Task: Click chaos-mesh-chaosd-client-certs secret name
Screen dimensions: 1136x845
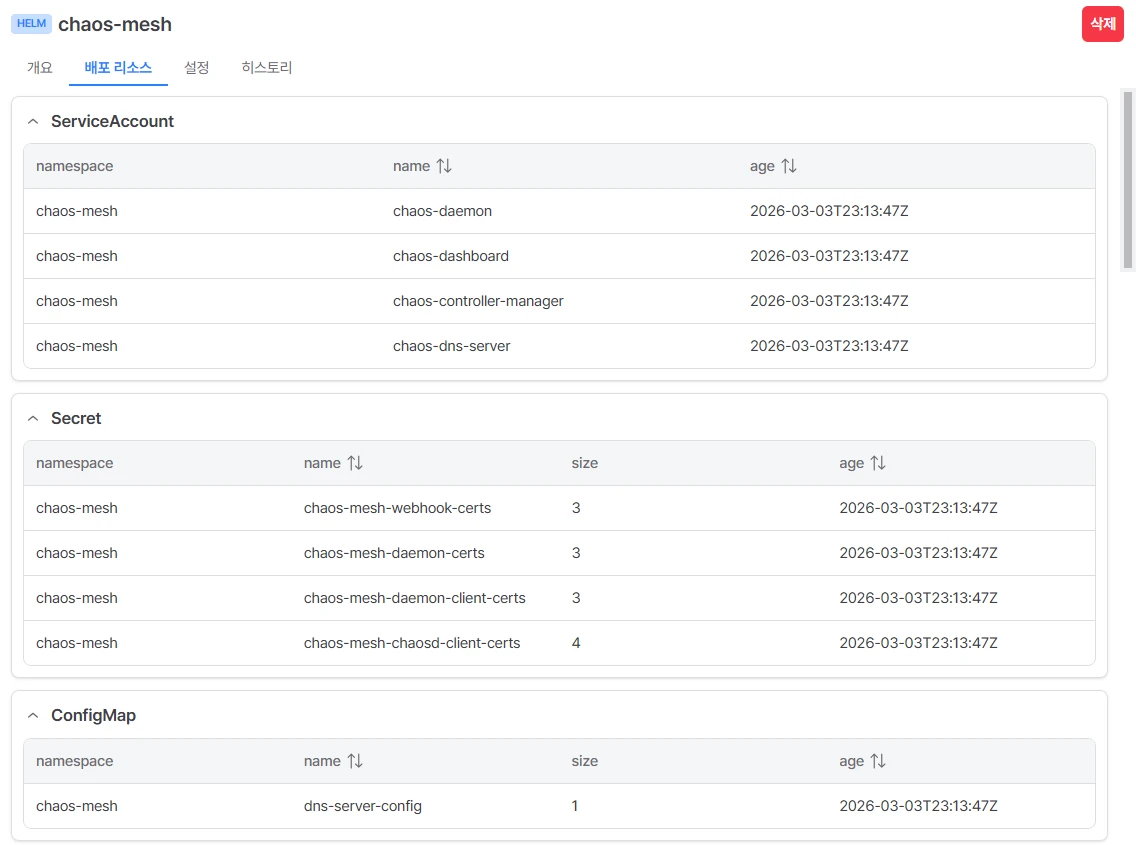Action: click(412, 643)
